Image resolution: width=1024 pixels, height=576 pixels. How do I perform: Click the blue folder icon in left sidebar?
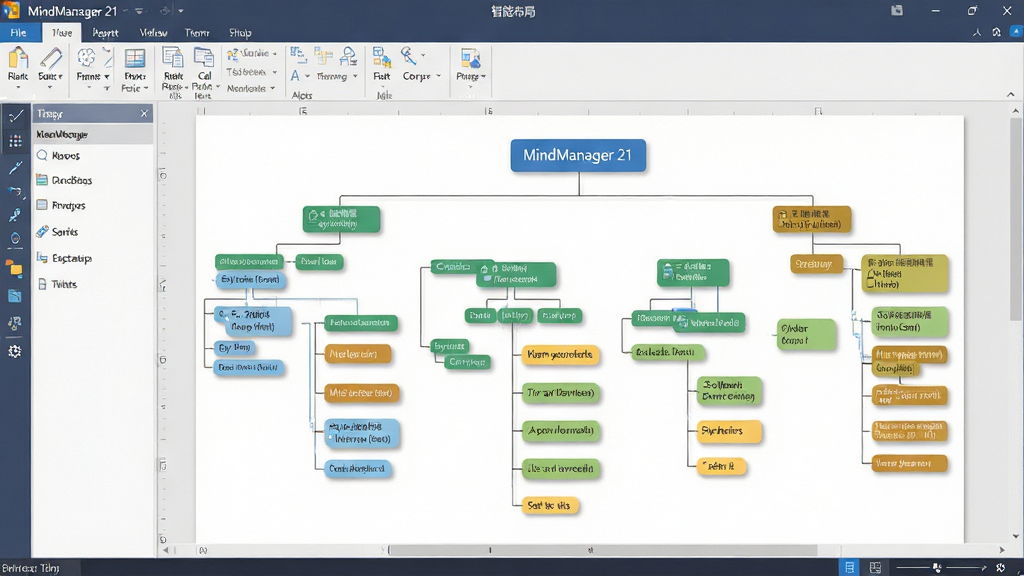[x=14, y=296]
